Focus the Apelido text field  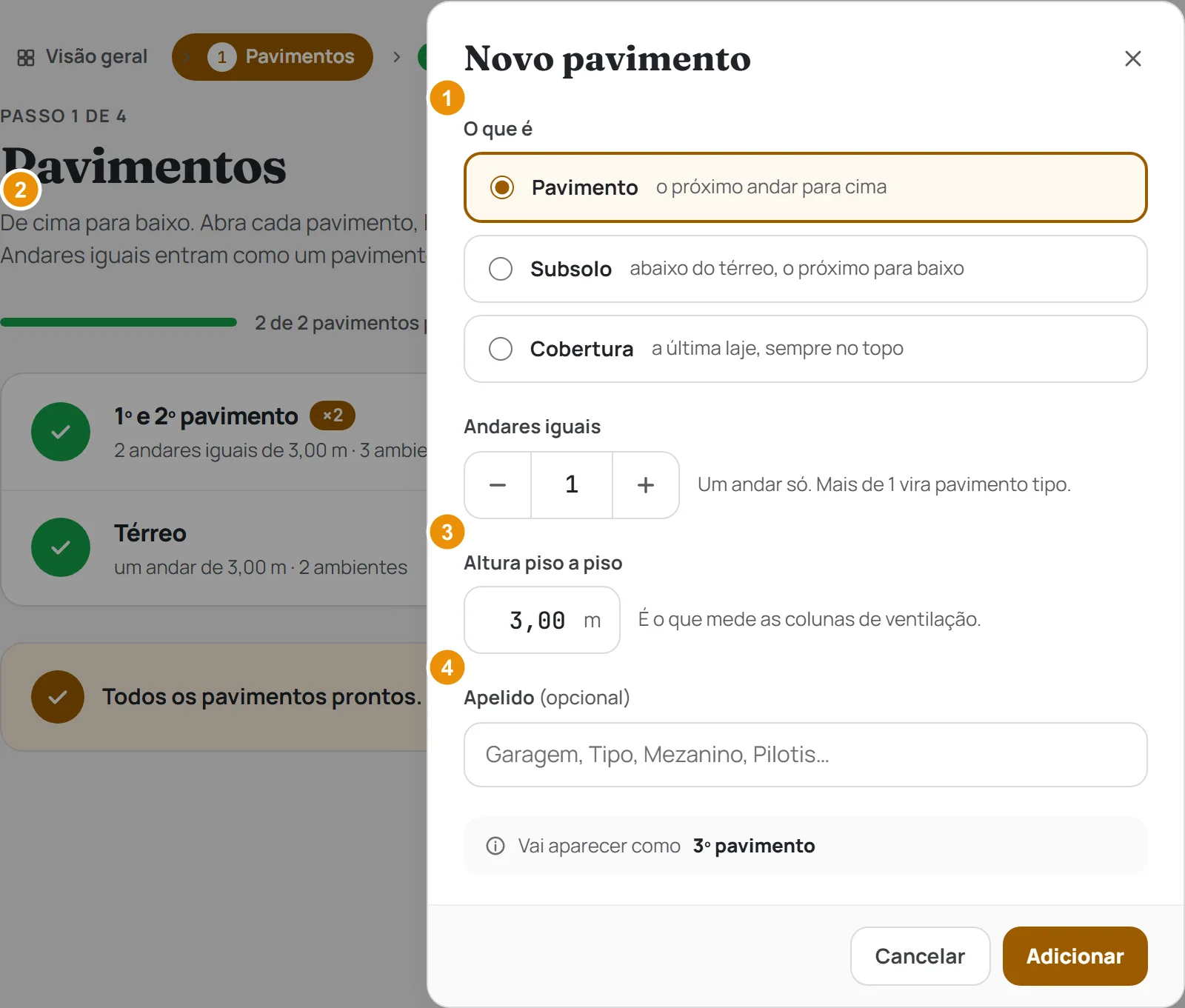tap(805, 755)
